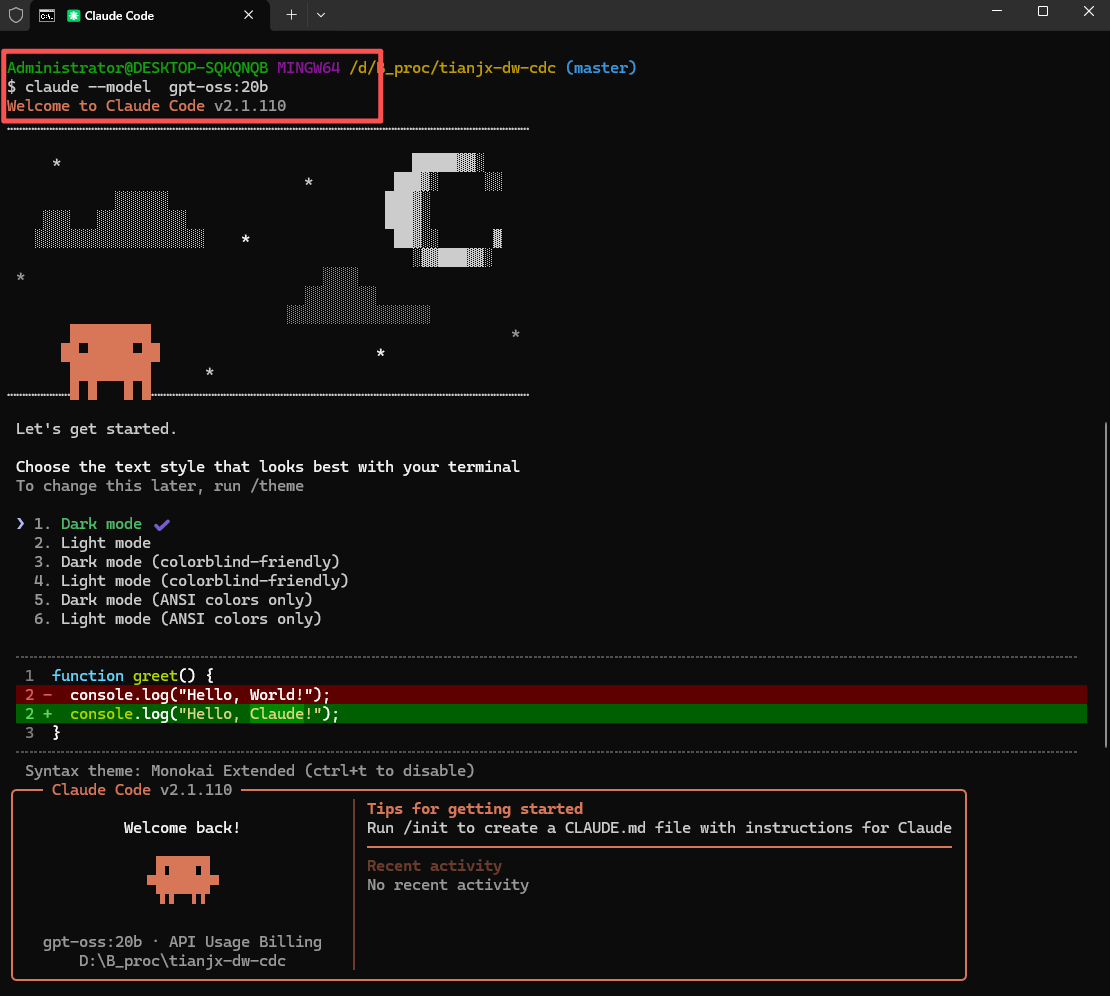Viewport: 1110px width, 996px height.
Task: Click the green Claude Code tab icon
Action: (x=73, y=16)
